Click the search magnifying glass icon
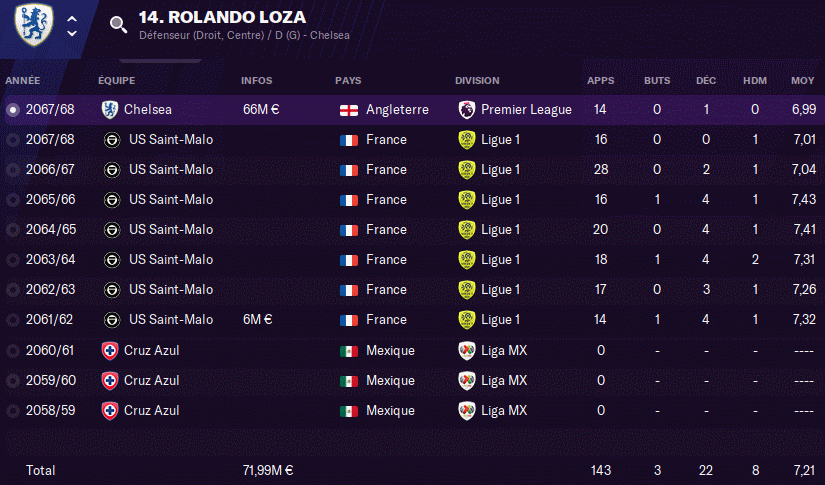Image resolution: width=825 pixels, height=485 pixels. click(x=118, y=25)
